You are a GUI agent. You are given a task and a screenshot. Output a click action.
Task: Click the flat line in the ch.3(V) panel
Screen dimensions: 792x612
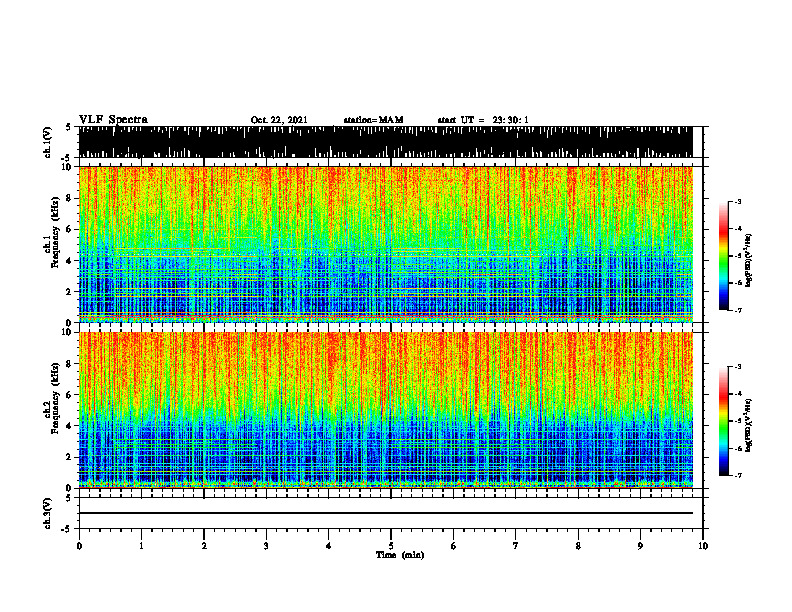tap(385, 513)
